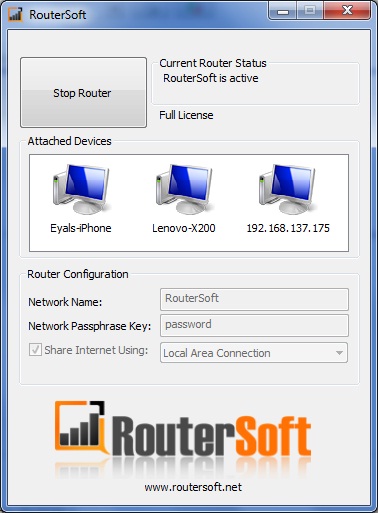Click the Lenovo-X200 device label

[x=184, y=228]
